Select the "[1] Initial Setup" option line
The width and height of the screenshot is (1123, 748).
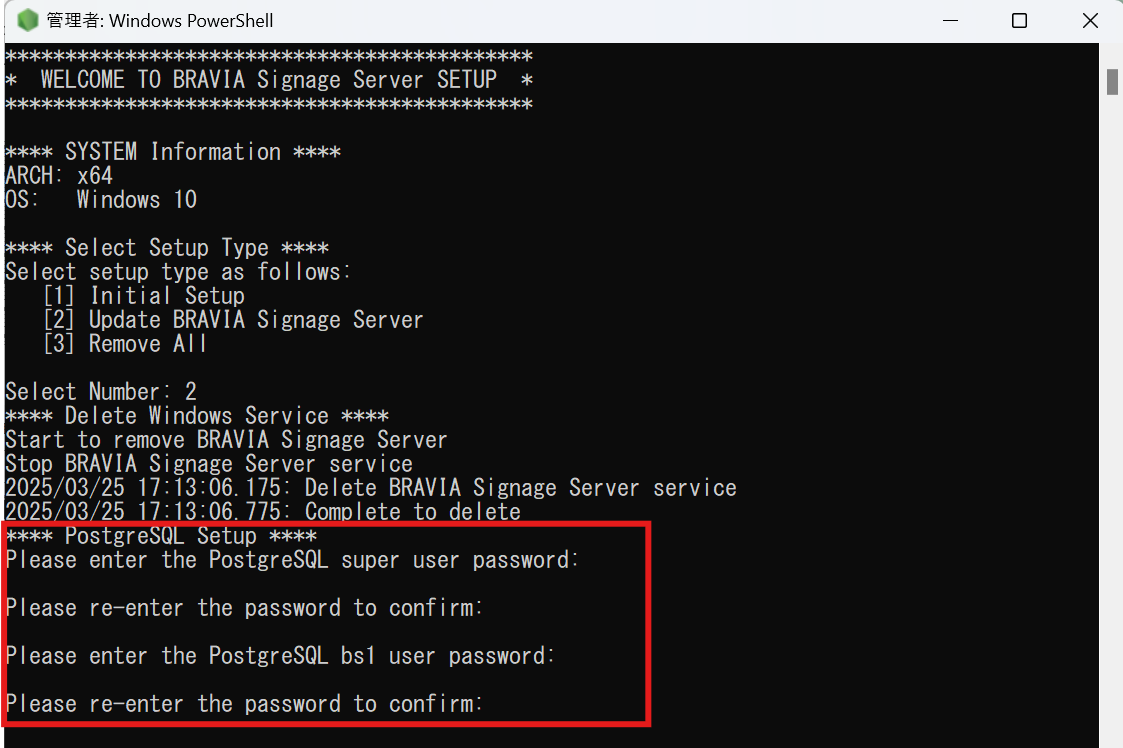click(x=144, y=296)
